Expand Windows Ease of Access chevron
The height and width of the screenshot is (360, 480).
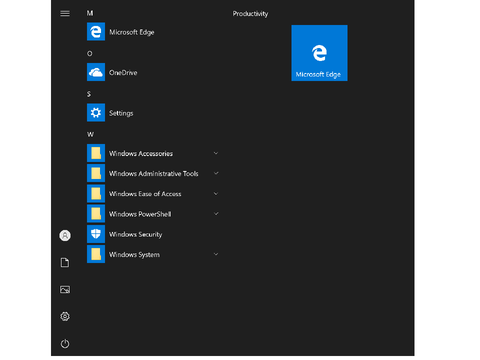click(216, 194)
